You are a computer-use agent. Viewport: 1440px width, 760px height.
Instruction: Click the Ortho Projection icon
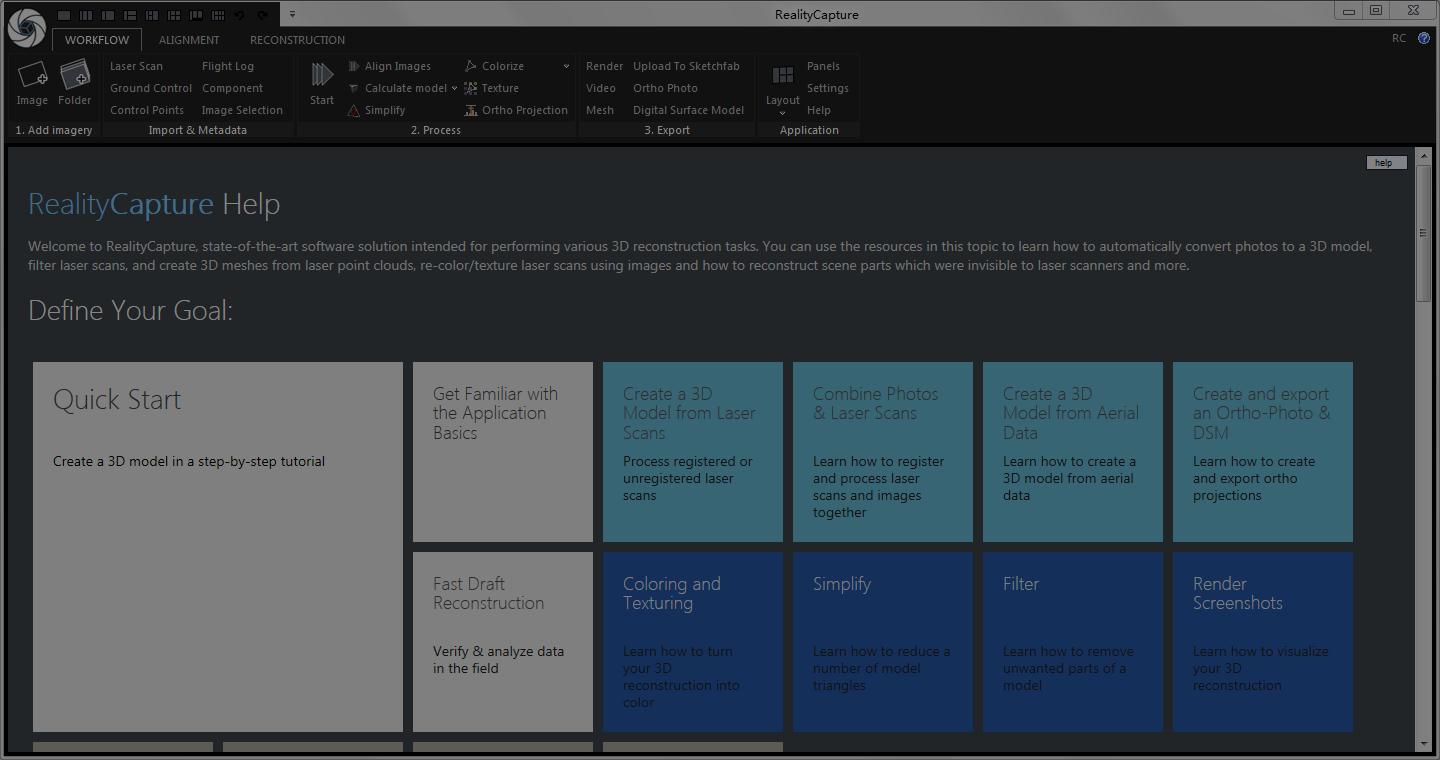click(x=471, y=110)
